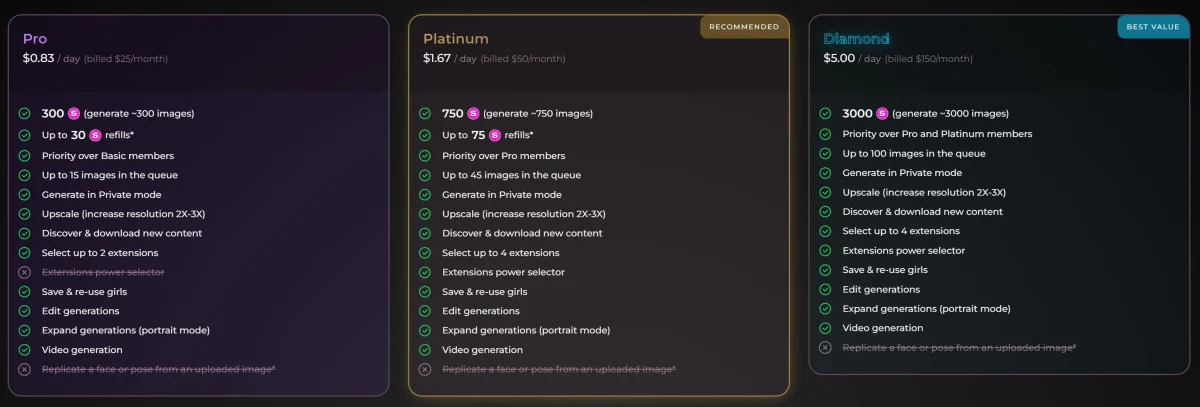The width and height of the screenshot is (1200, 407).
Task: Click the Diamond $5.00 per day price
Action: tap(840, 58)
